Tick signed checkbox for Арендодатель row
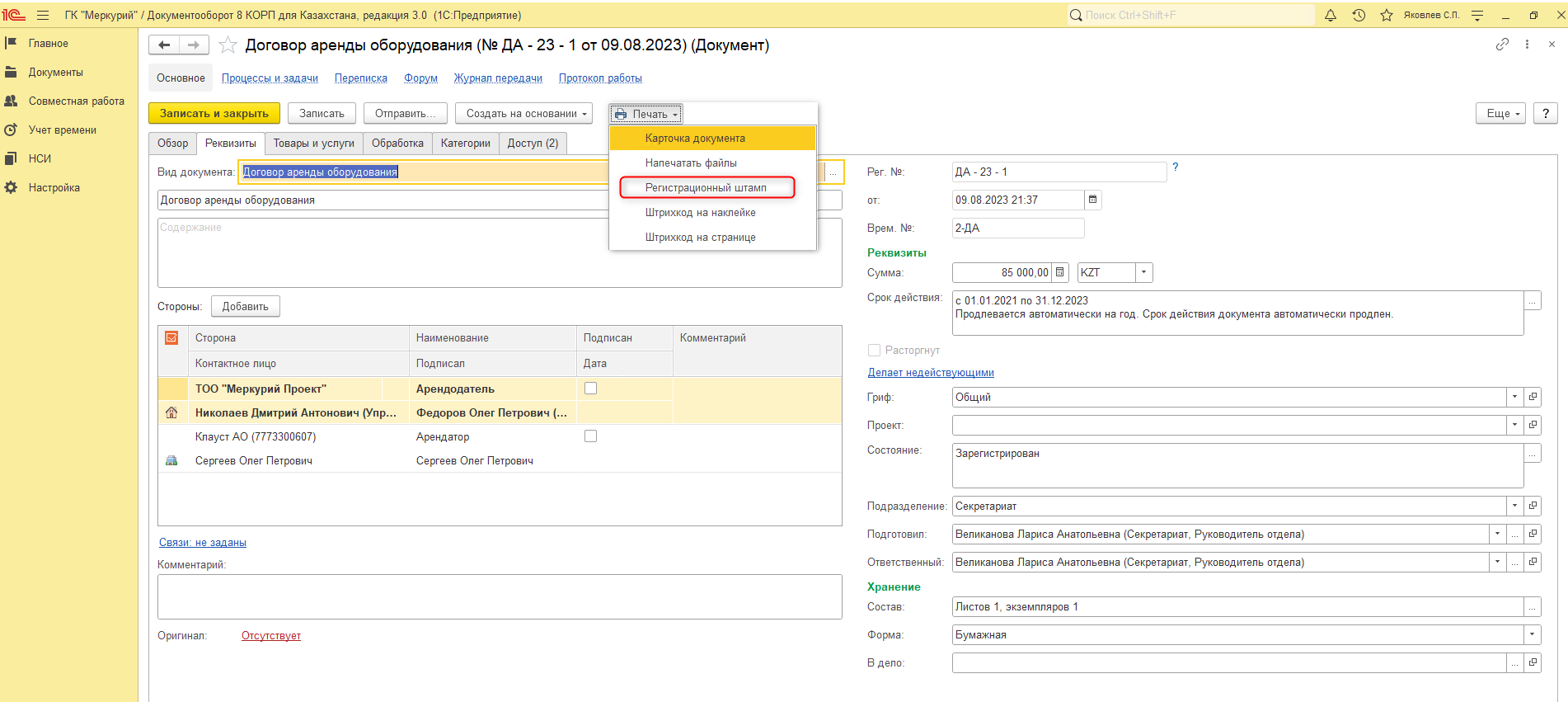This screenshot has height=702, width=1568. tap(590, 389)
